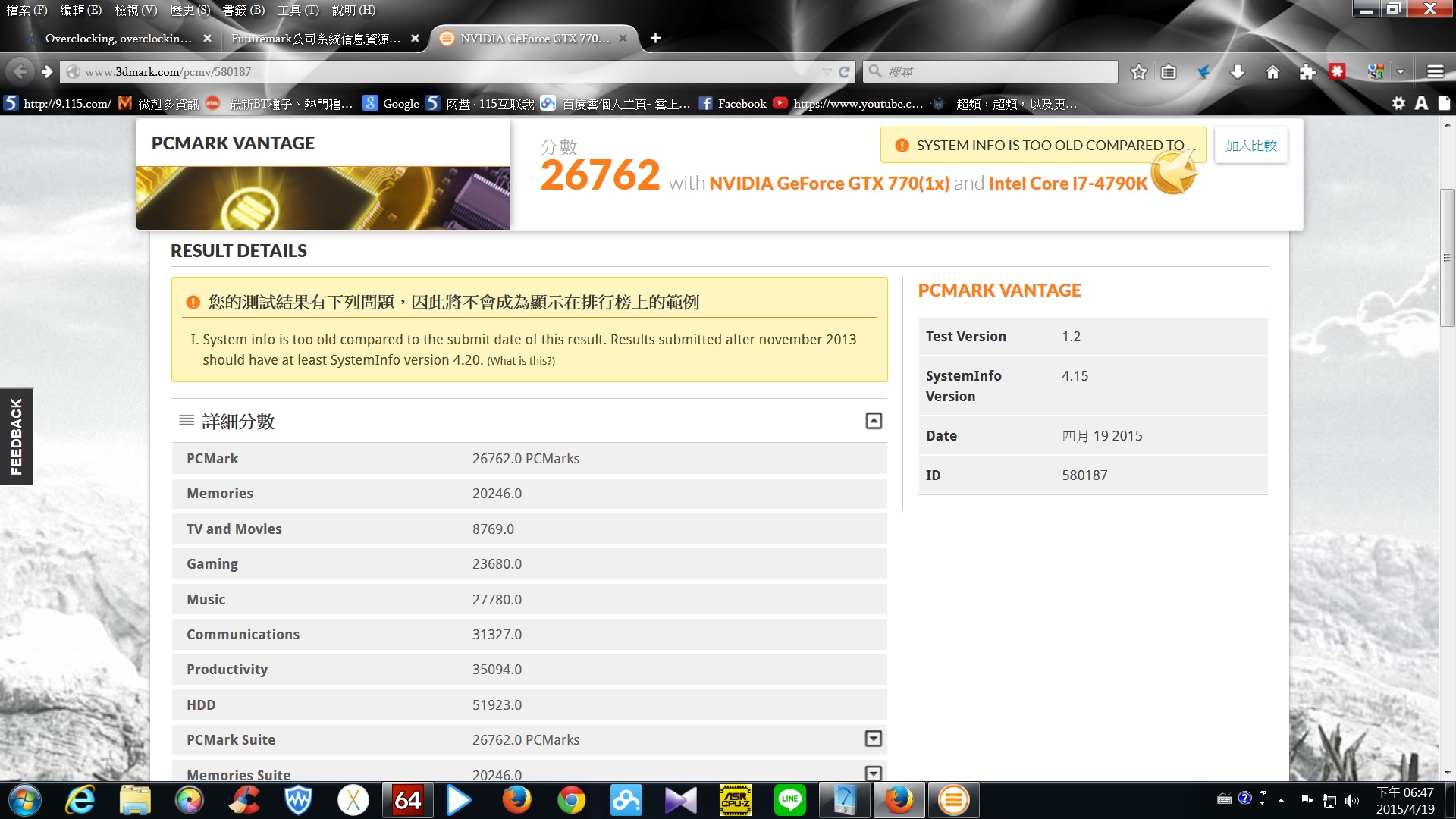Close the Futuremark tab
Screen dimensions: 1456x819
(x=415, y=38)
